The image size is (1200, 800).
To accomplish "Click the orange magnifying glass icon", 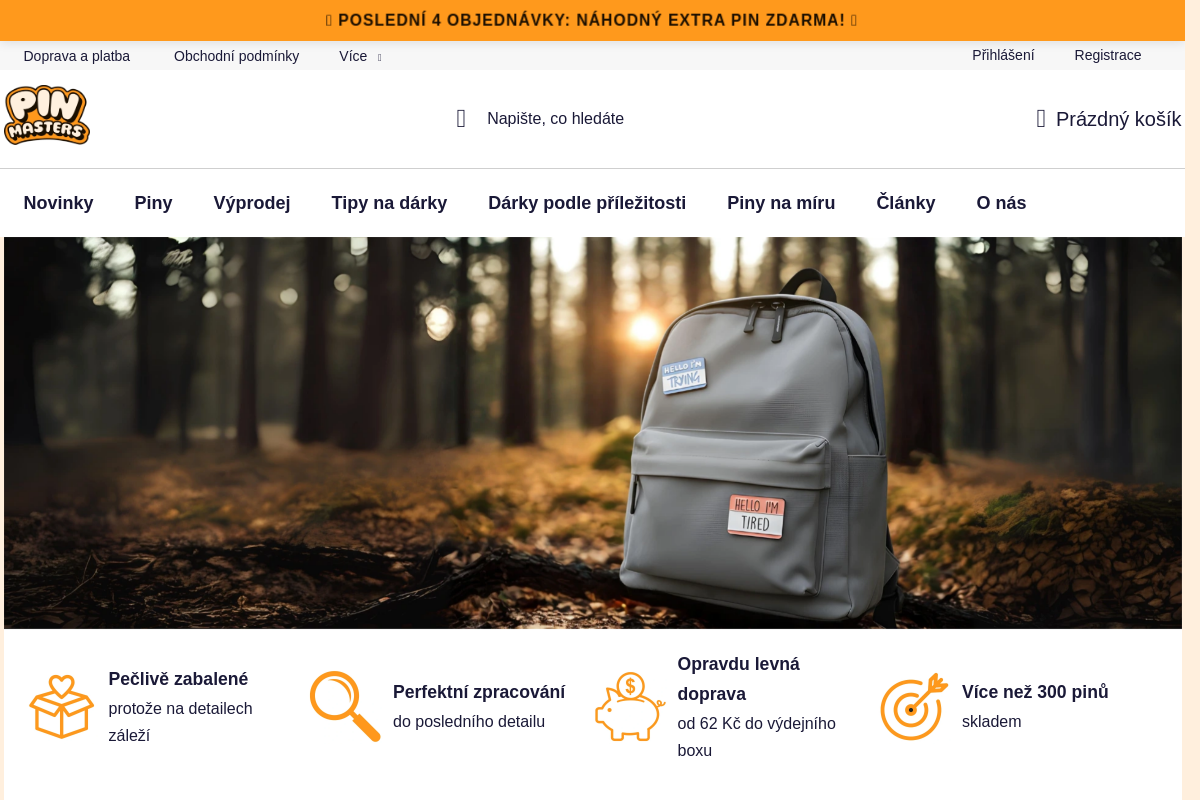I will pos(345,706).
